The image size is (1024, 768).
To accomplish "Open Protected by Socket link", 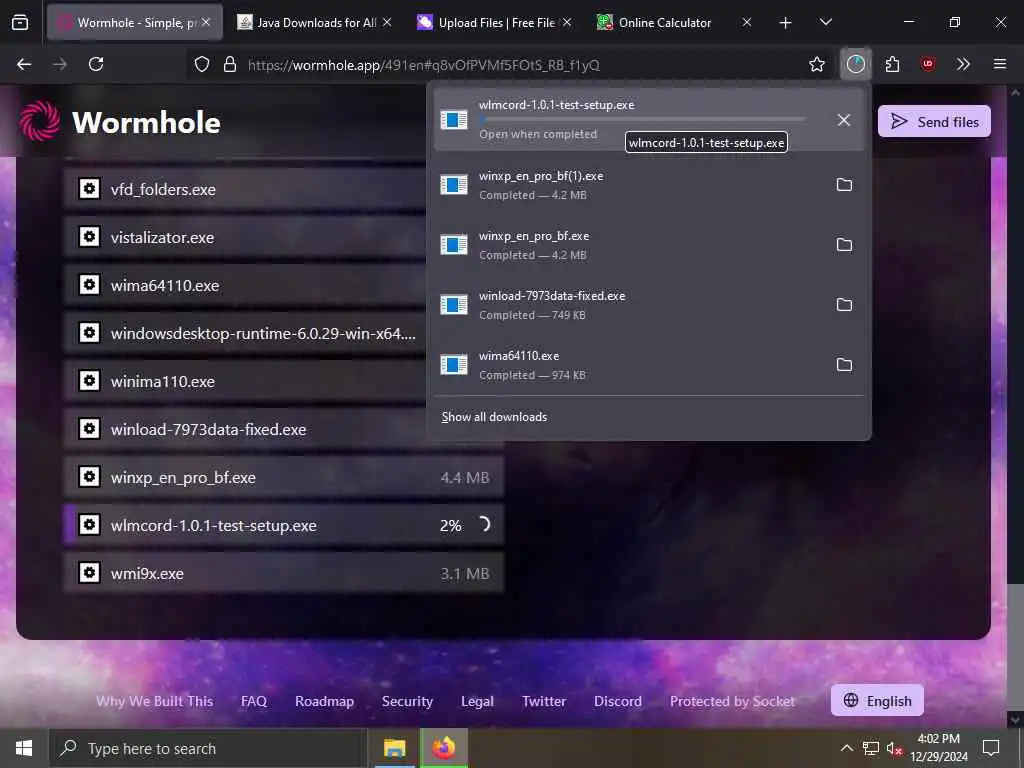I will (x=732, y=701).
